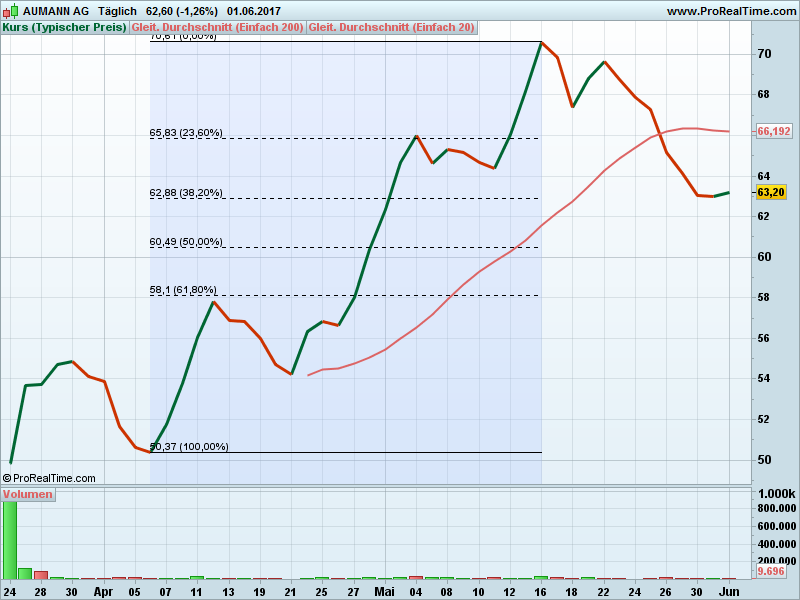
Task: Click the AUMANN AG instrument title
Action: coord(56,11)
